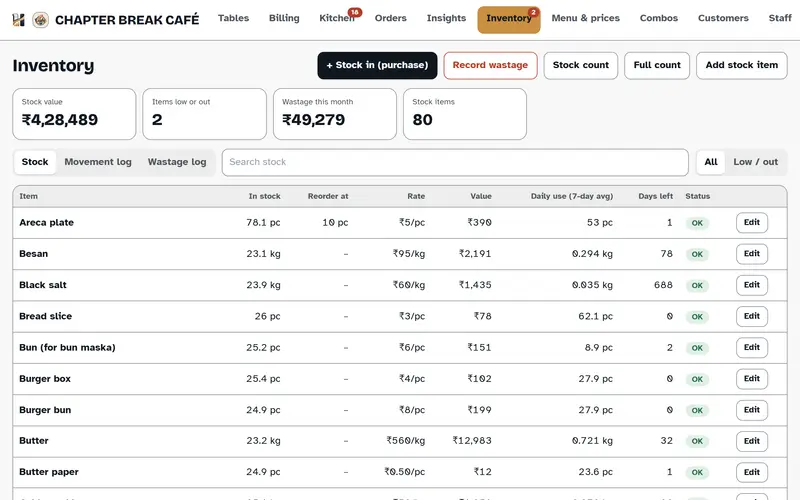
Task: Open the Tables tab
Action: (233, 18)
